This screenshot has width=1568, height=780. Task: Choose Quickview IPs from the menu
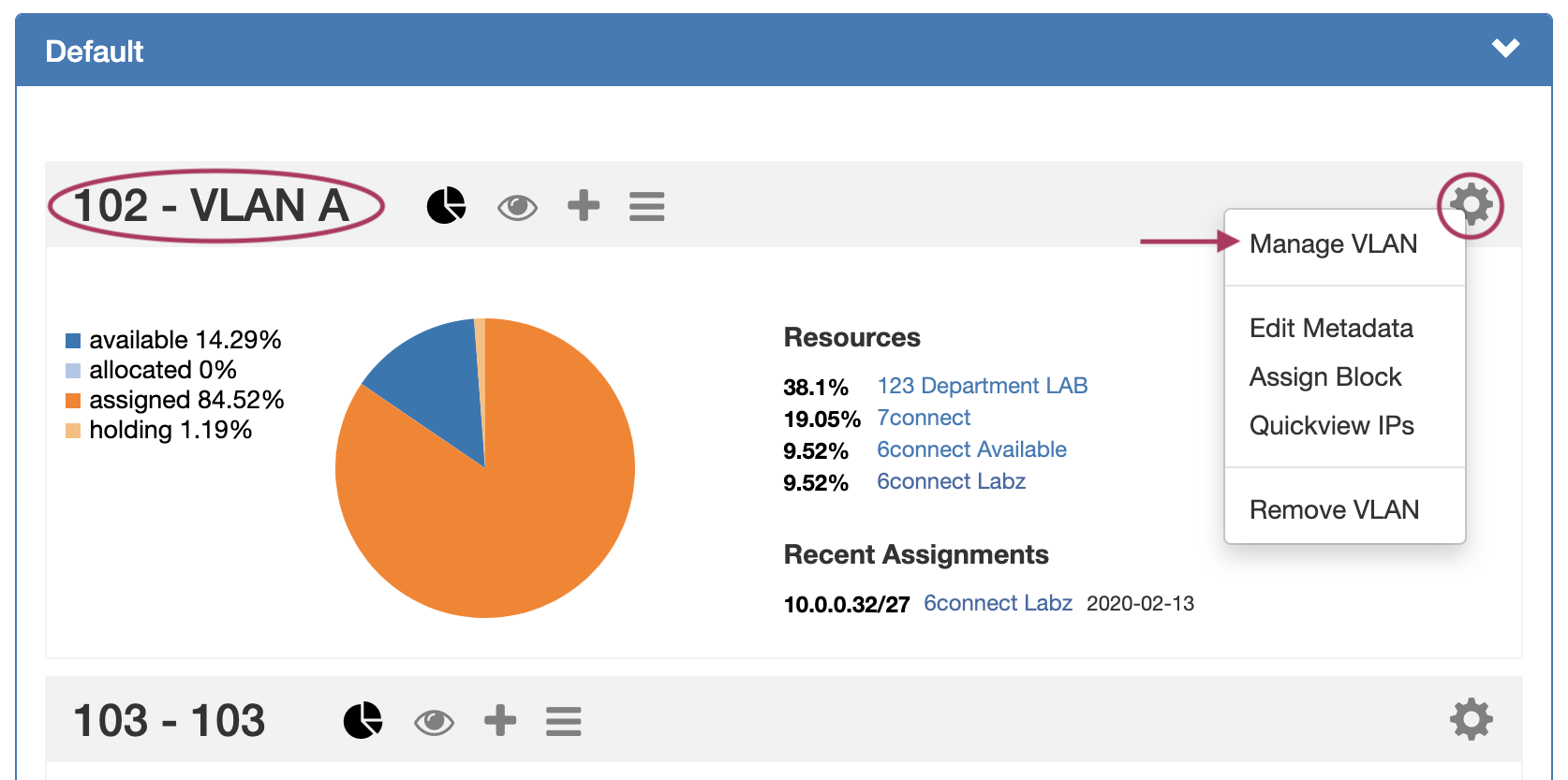[1331, 426]
